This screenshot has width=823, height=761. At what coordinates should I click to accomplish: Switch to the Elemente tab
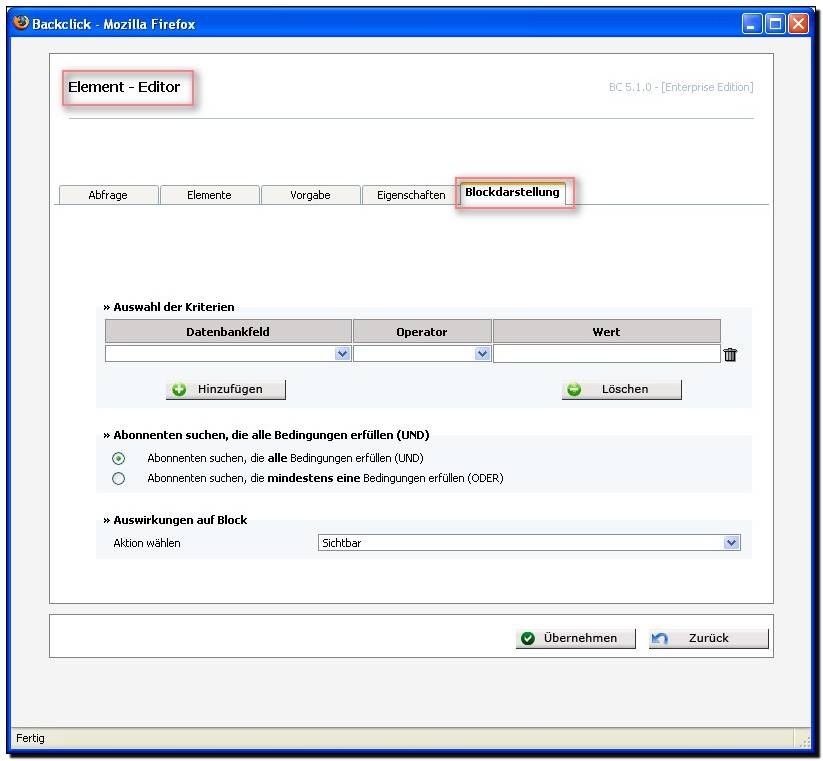(x=209, y=195)
